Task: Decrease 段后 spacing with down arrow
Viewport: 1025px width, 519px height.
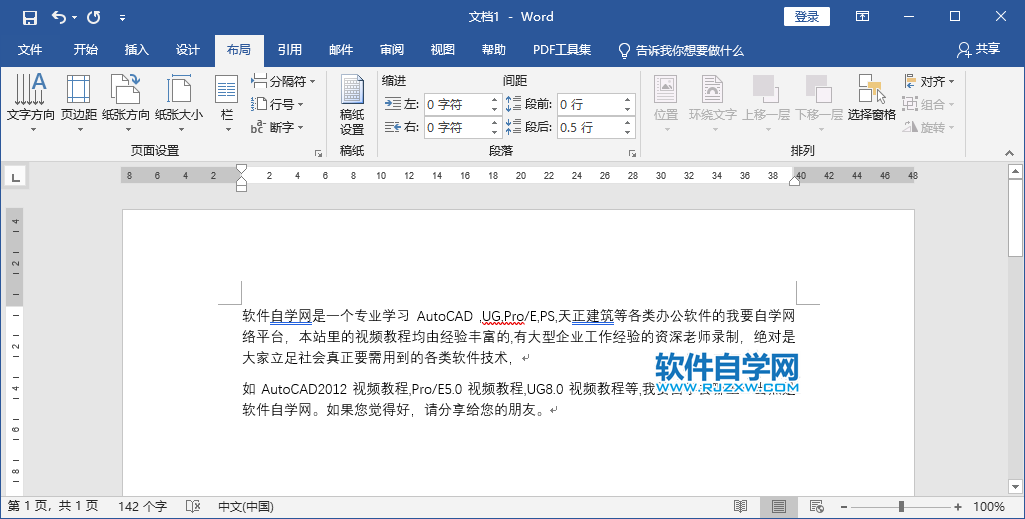Action: point(628,133)
